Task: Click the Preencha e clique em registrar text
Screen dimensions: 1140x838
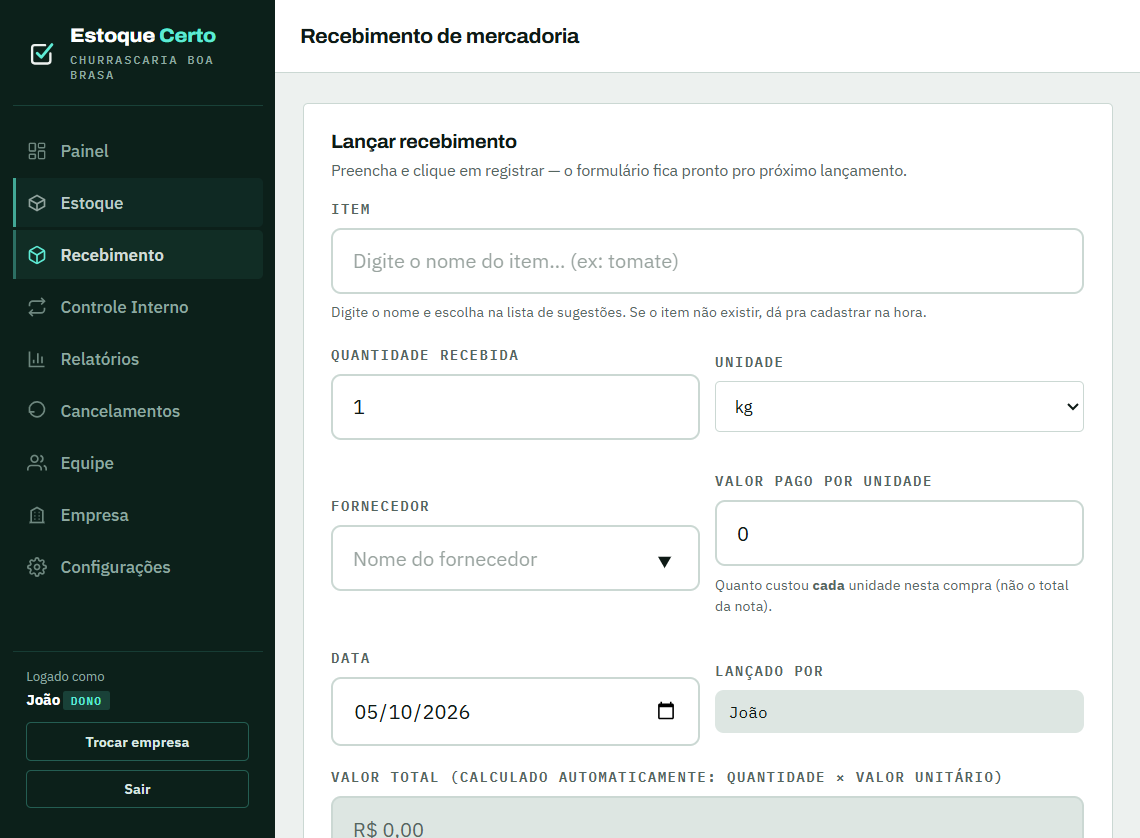Action: coord(619,171)
